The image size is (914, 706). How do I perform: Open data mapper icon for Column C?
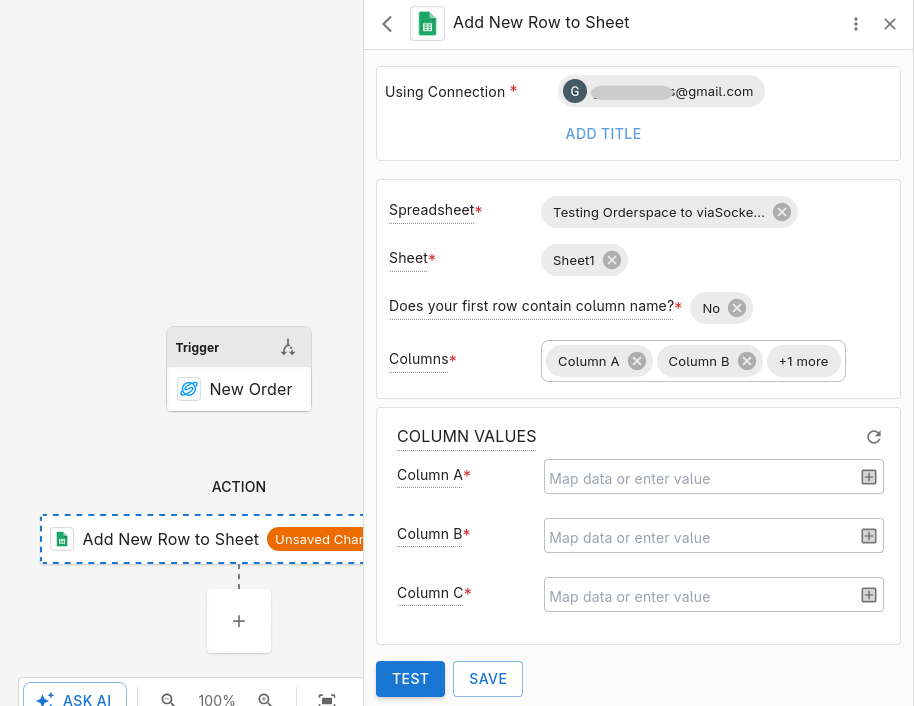869,595
